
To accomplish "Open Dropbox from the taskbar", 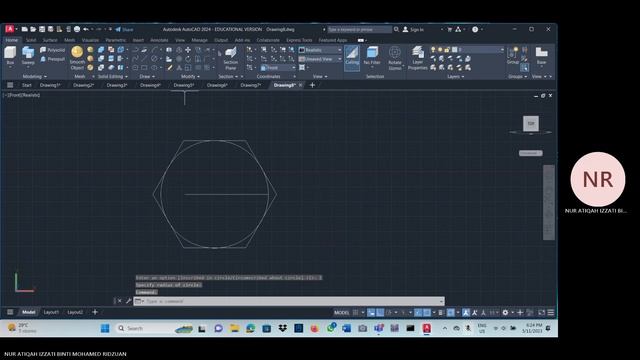I will 282,328.
